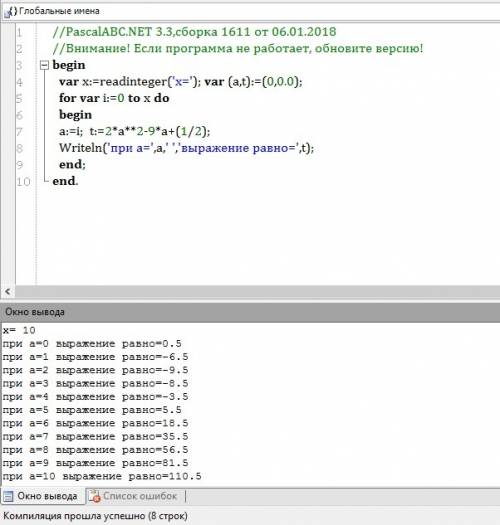Screen dimensions: 500x525
Task: Click the braces icon beside Глобальные имена
Action: click(x=9, y=12)
